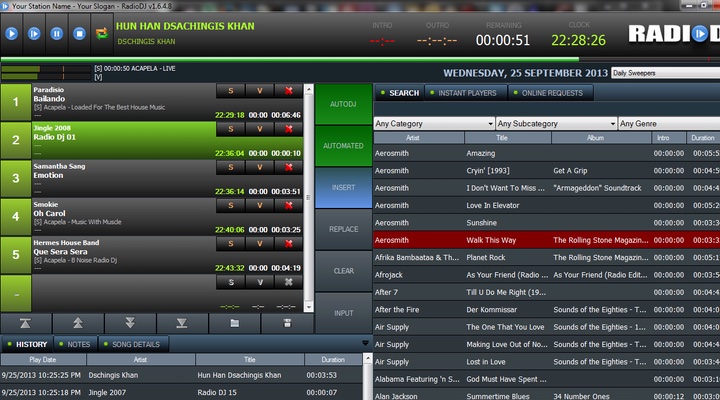Toggle the AUTOMATED mode button
720x400 pixels.
pos(343,146)
